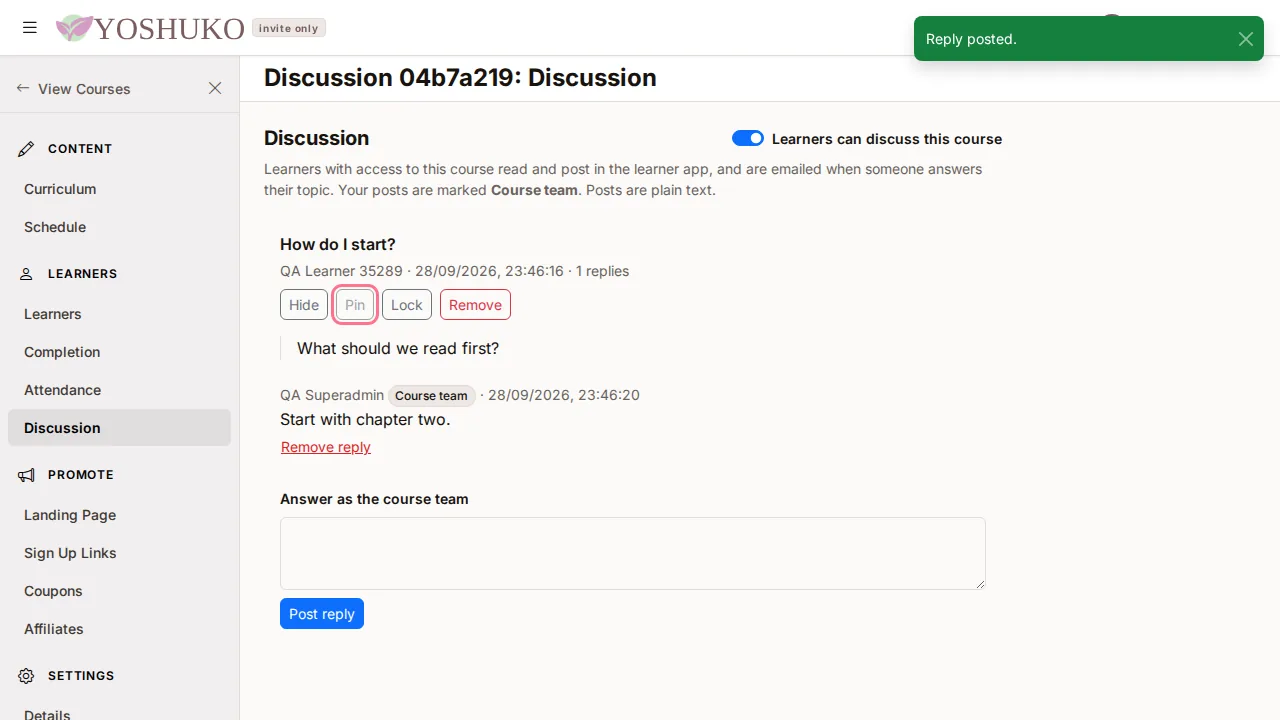Image resolution: width=1280 pixels, height=720 pixels.
Task: Click the "Discussion 04b7a219: Discussion" page heading
Action: [x=460, y=78]
